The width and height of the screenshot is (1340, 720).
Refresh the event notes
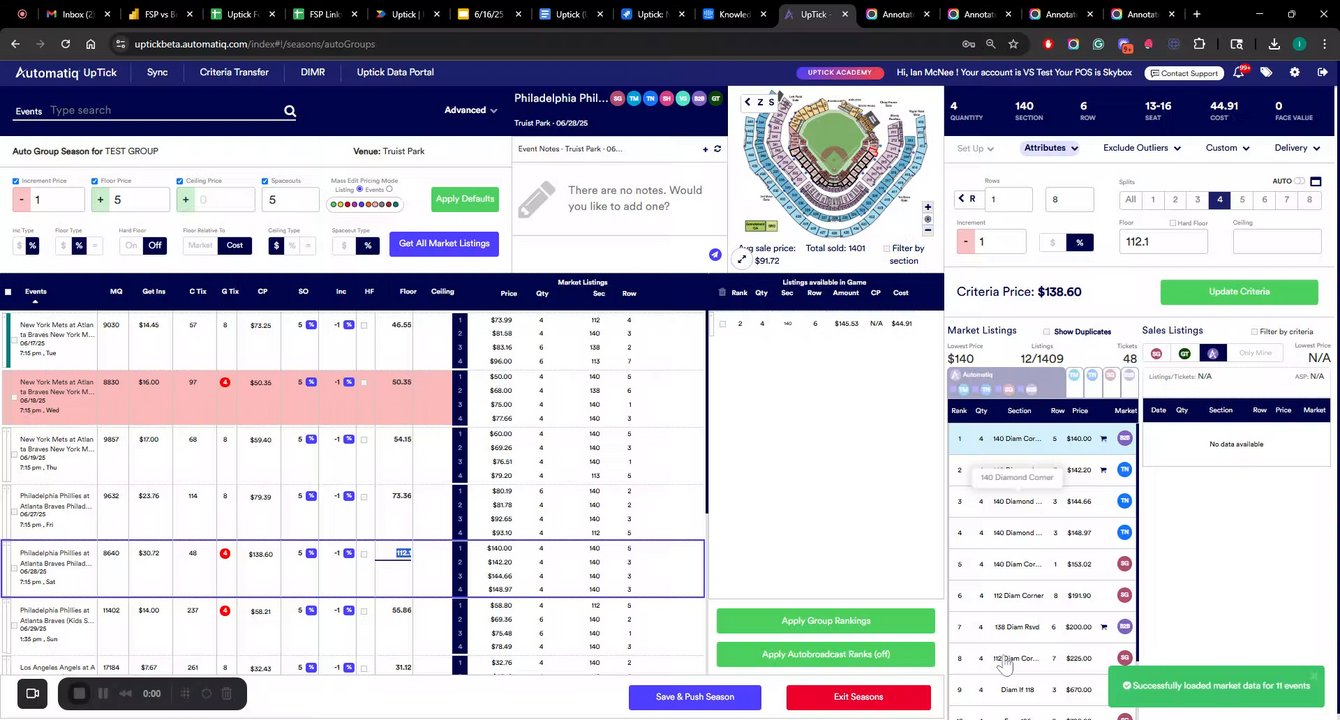point(717,149)
